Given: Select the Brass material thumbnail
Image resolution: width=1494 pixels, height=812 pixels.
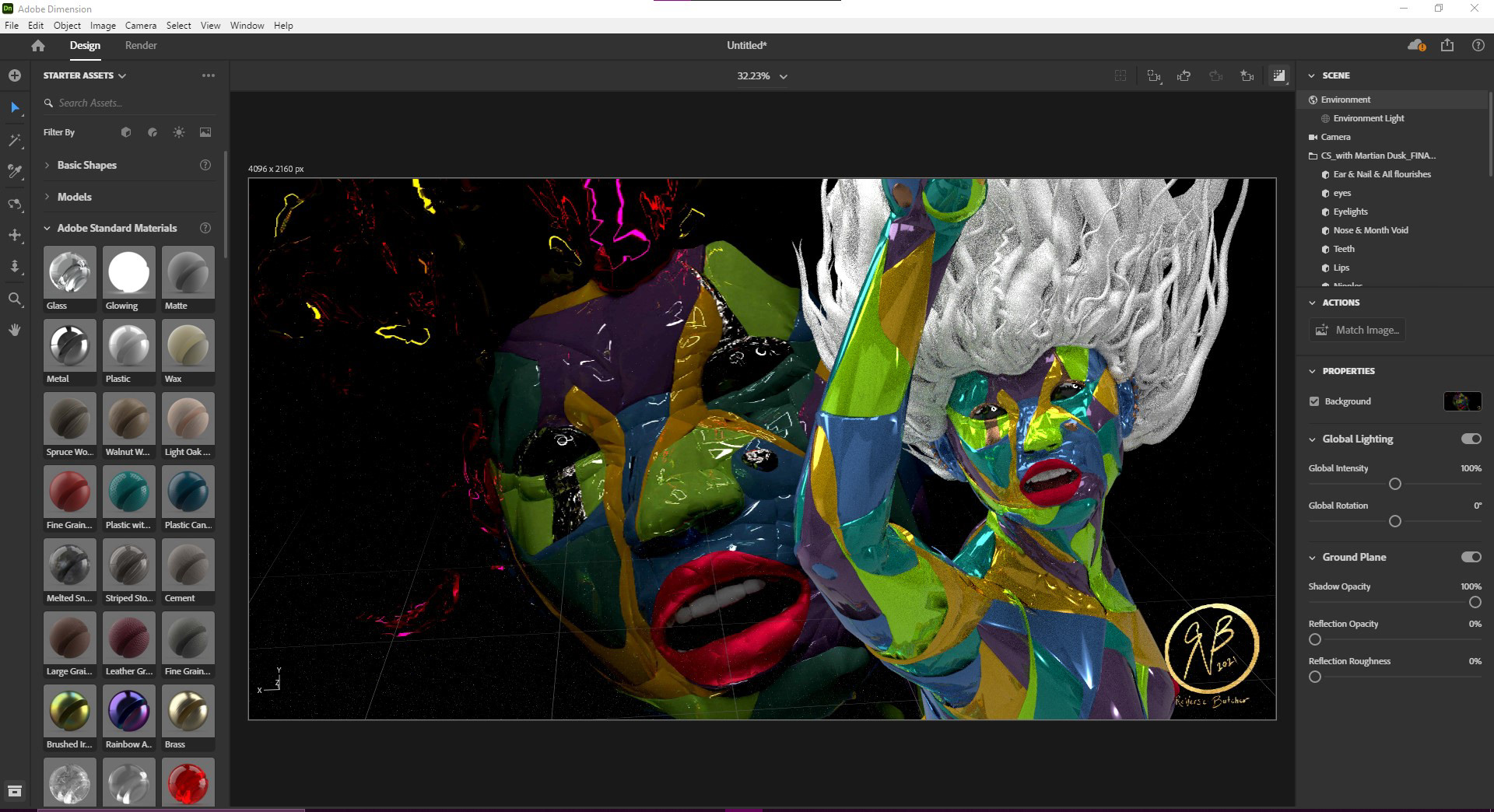Looking at the screenshot, I should point(188,711).
